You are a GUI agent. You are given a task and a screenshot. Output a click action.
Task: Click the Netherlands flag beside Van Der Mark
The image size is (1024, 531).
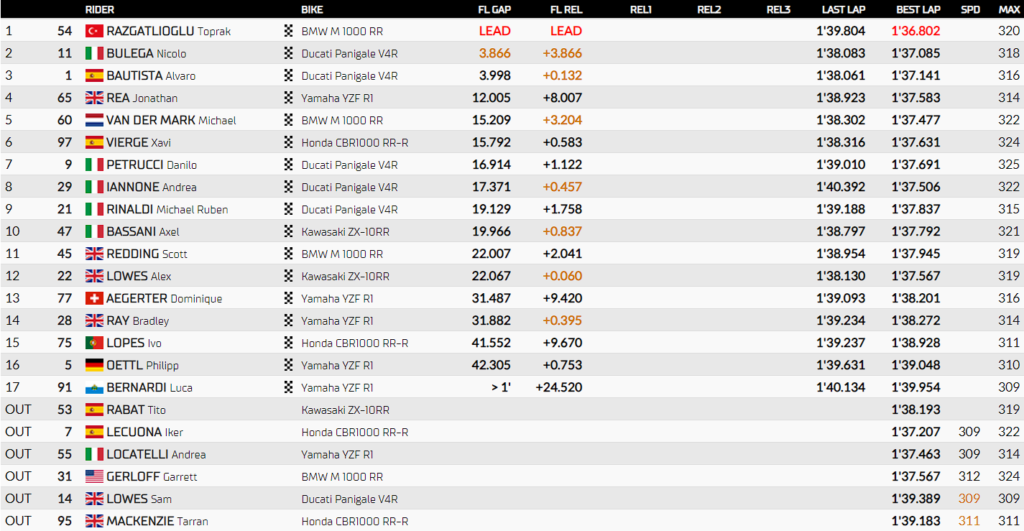[x=95, y=120]
